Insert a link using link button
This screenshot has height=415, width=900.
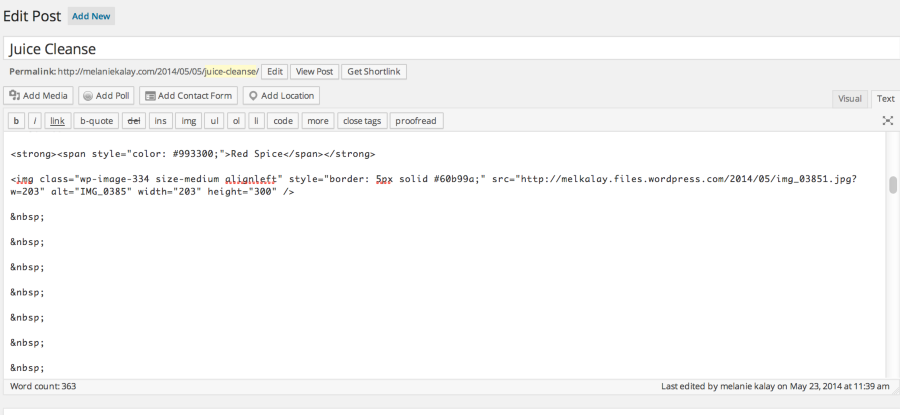58,121
